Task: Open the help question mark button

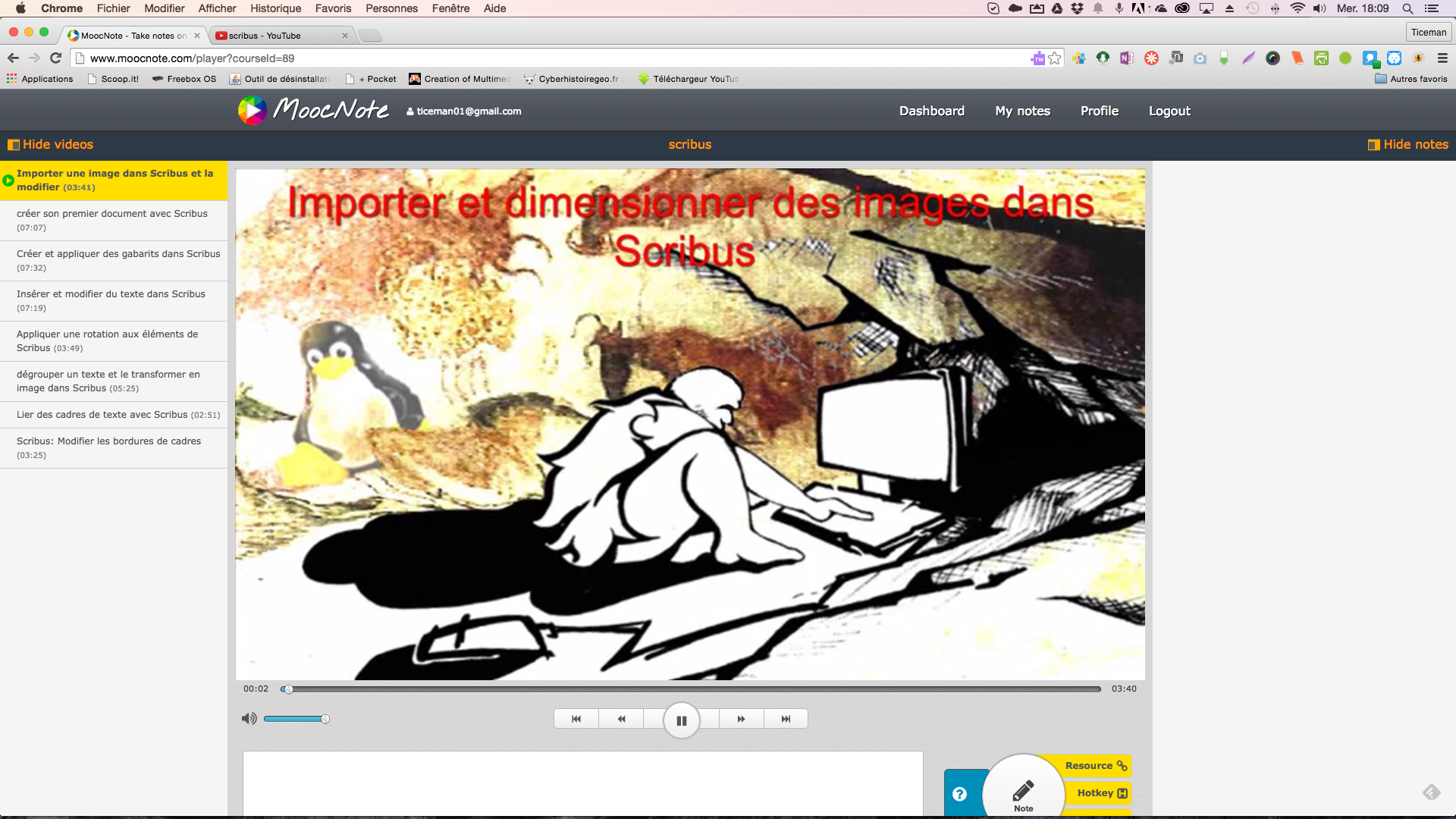Action: point(959,794)
